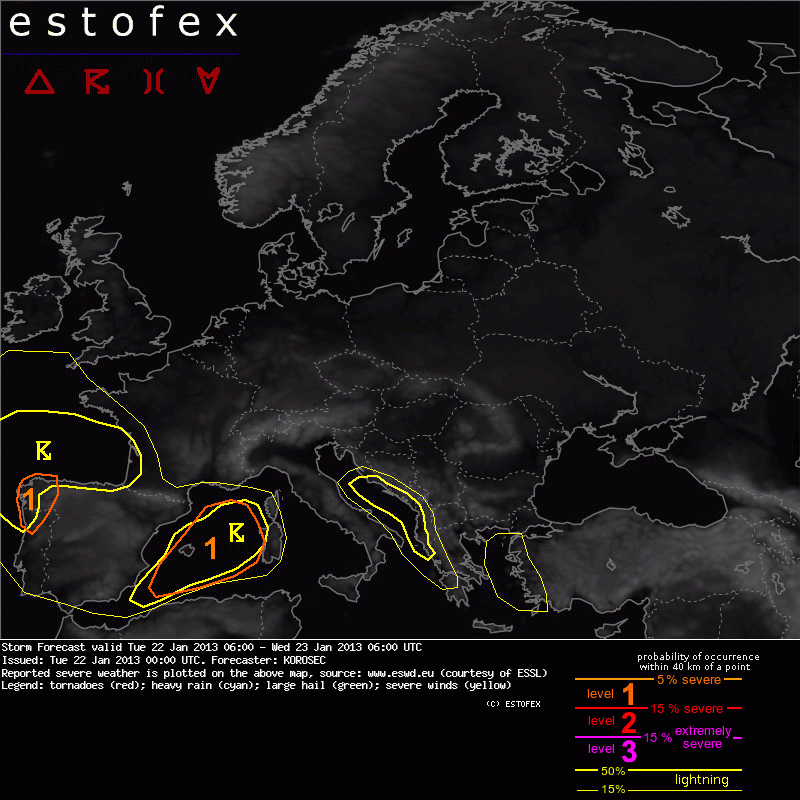
Task: Click the 50% lightning legend line
Action: [x=613, y=771]
